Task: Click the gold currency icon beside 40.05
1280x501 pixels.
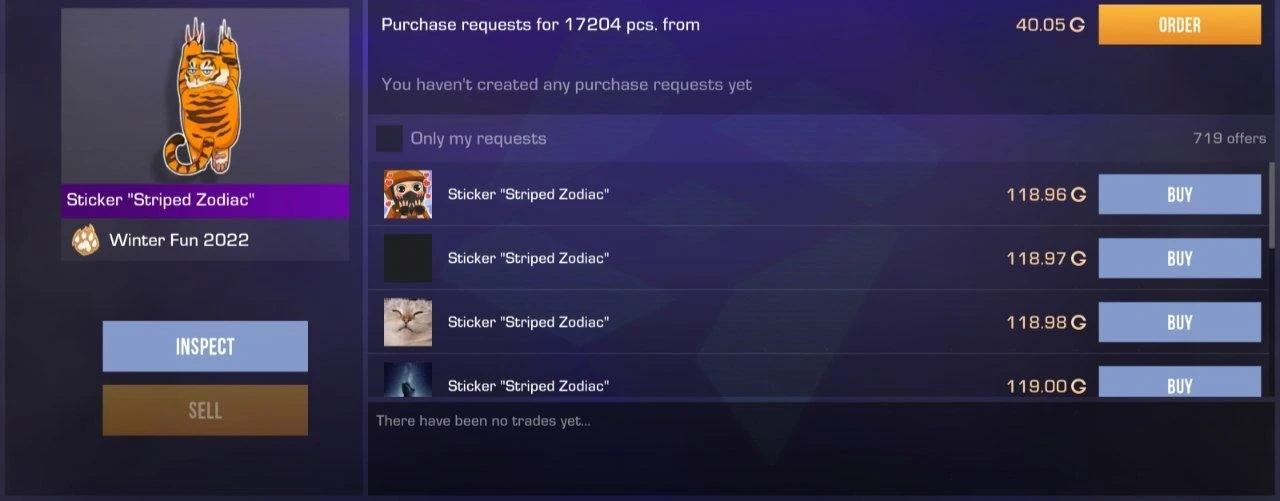Action: tap(1077, 25)
